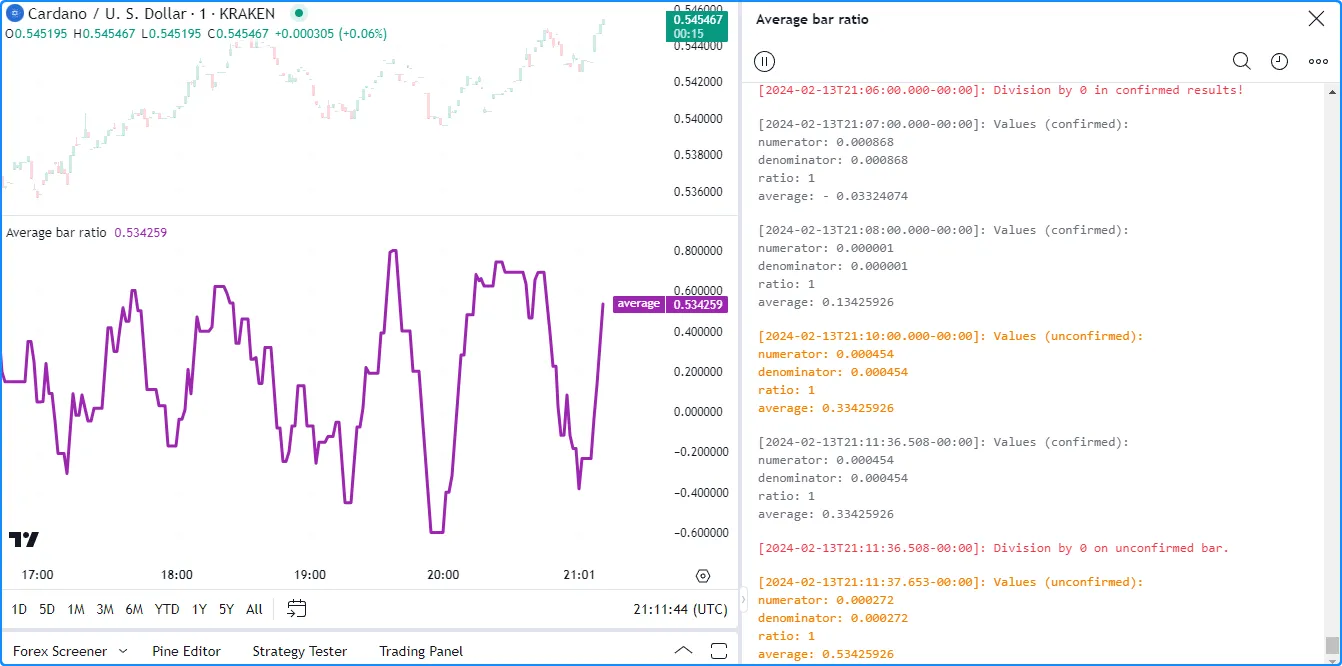1342x666 pixels.
Task: Close the Average bar ratio logs panel
Action: [x=1316, y=19]
